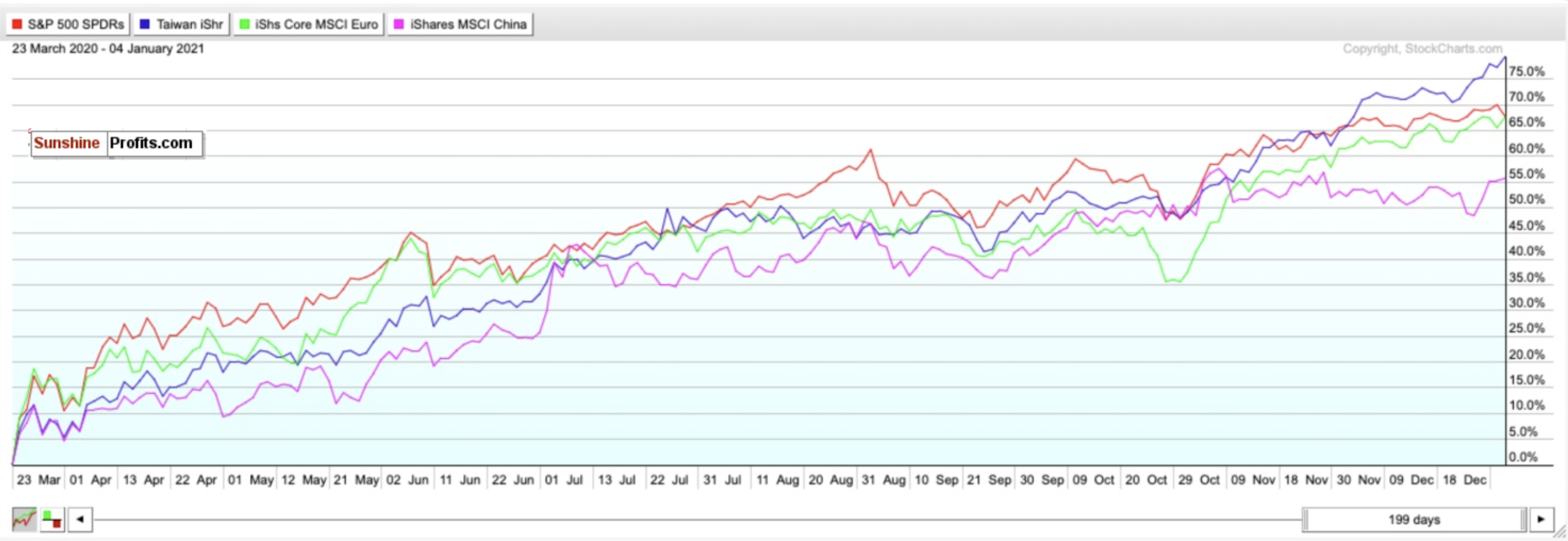This screenshot has height=541, width=1568.
Task: Click the Copyright StockCharts.com text
Action: click(1422, 49)
